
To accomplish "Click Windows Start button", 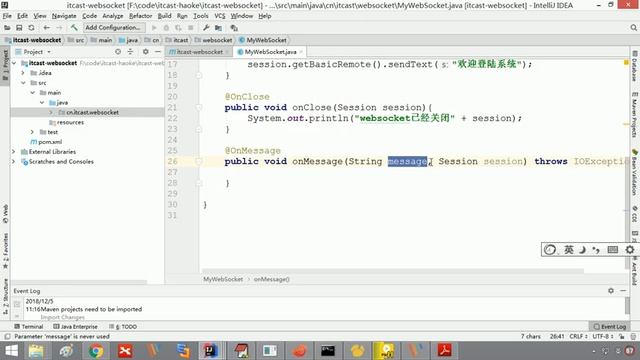I will click(x=11, y=351).
